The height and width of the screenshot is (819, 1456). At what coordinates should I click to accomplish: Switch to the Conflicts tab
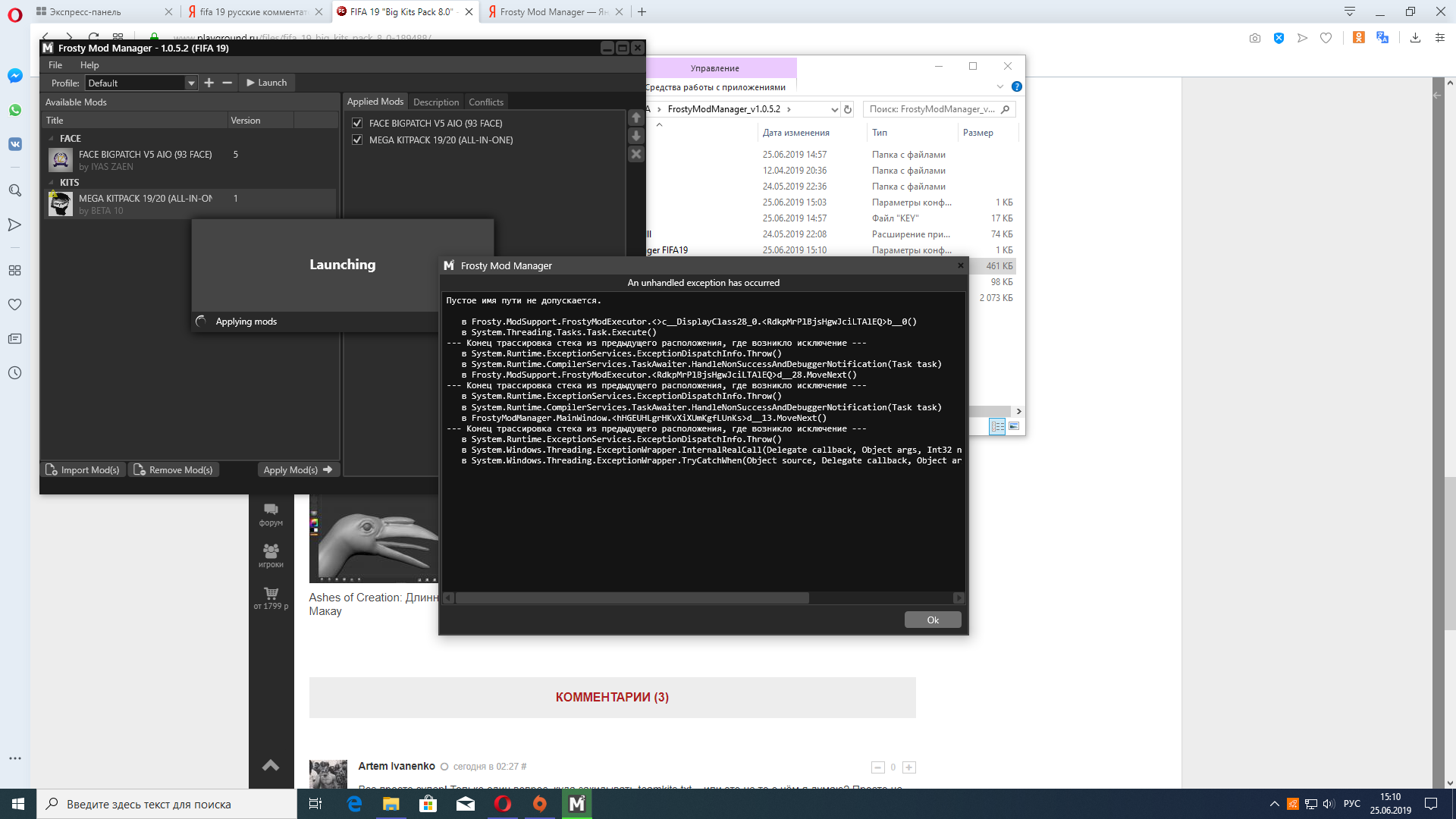click(485, 102)
